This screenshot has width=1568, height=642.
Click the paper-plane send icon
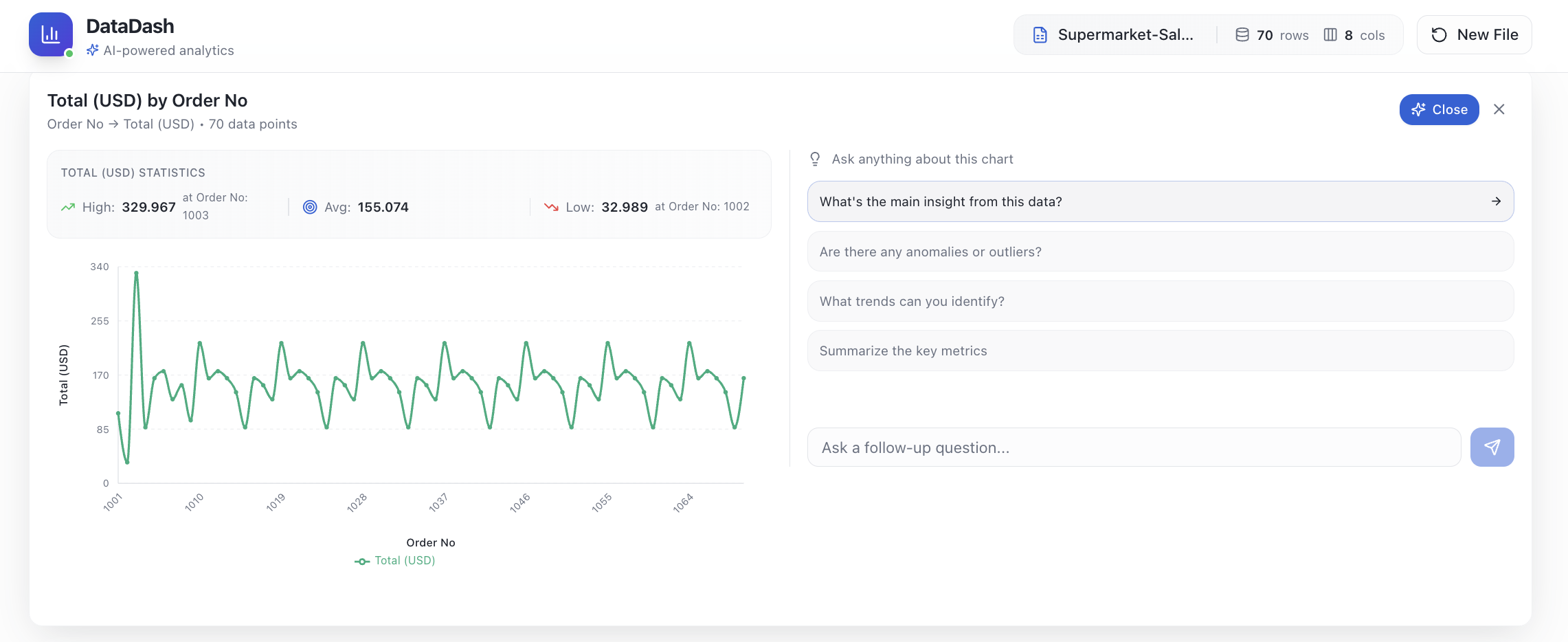pyautogui.click(x=1492, y=447)
